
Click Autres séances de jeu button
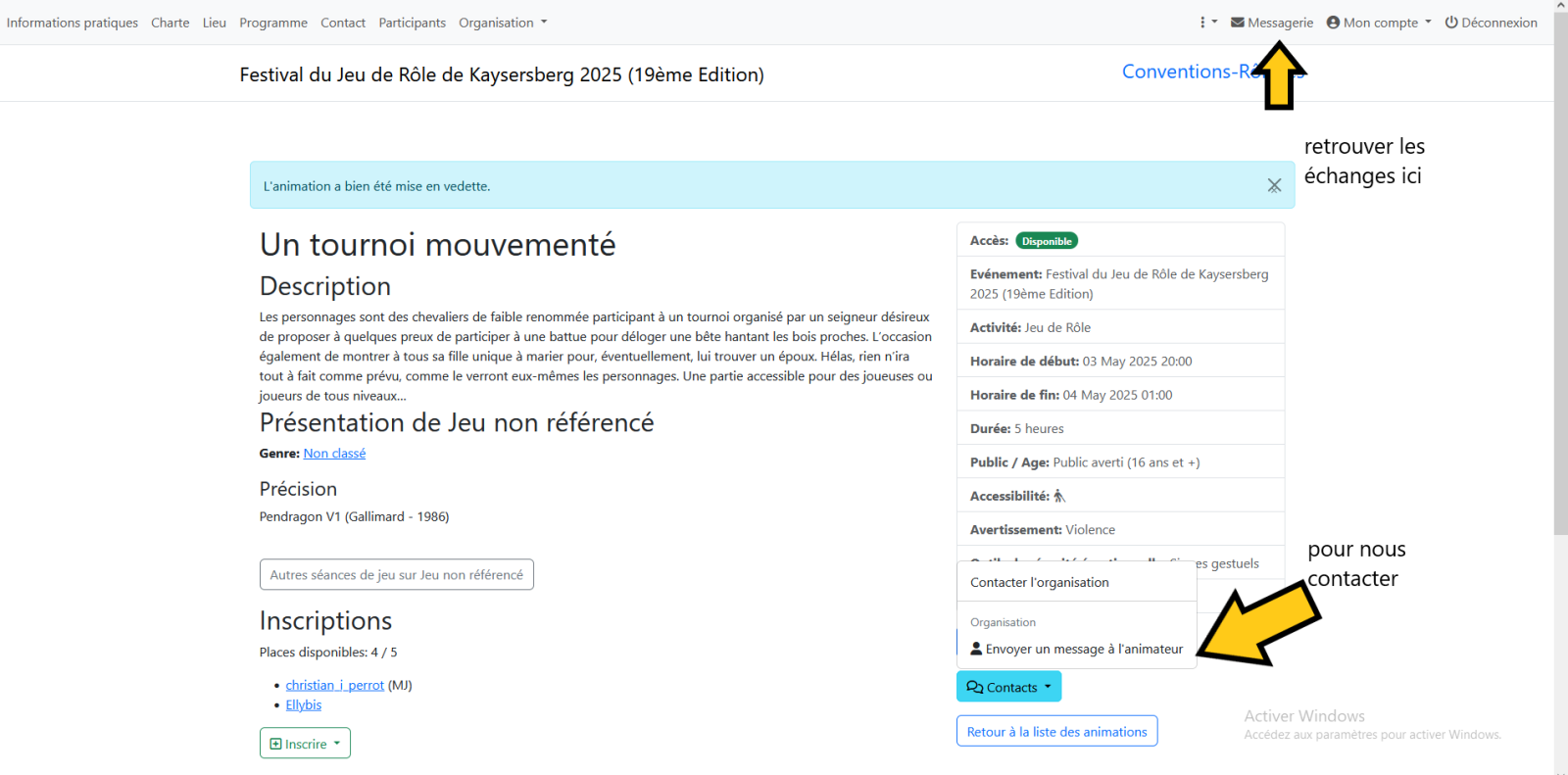click(x=396, y=575)
